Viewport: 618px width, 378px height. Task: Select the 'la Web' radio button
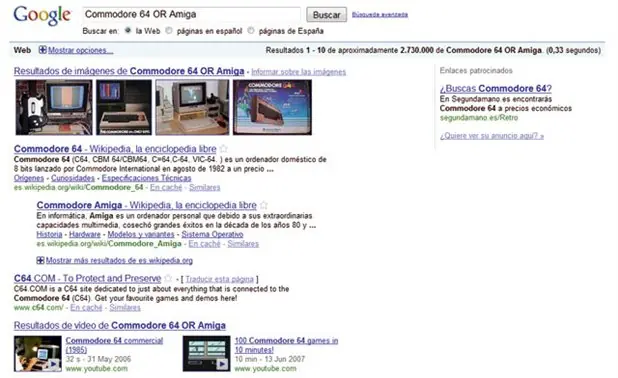(128, 30)
